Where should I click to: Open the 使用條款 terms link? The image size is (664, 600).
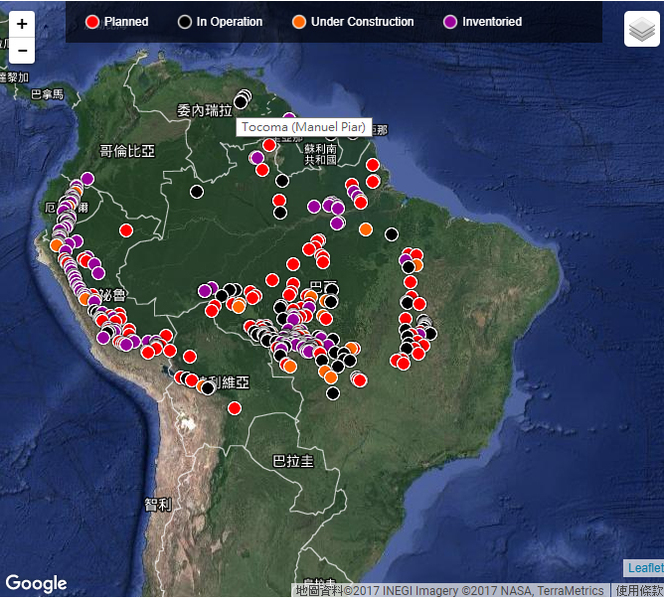[x=638, y=591]
